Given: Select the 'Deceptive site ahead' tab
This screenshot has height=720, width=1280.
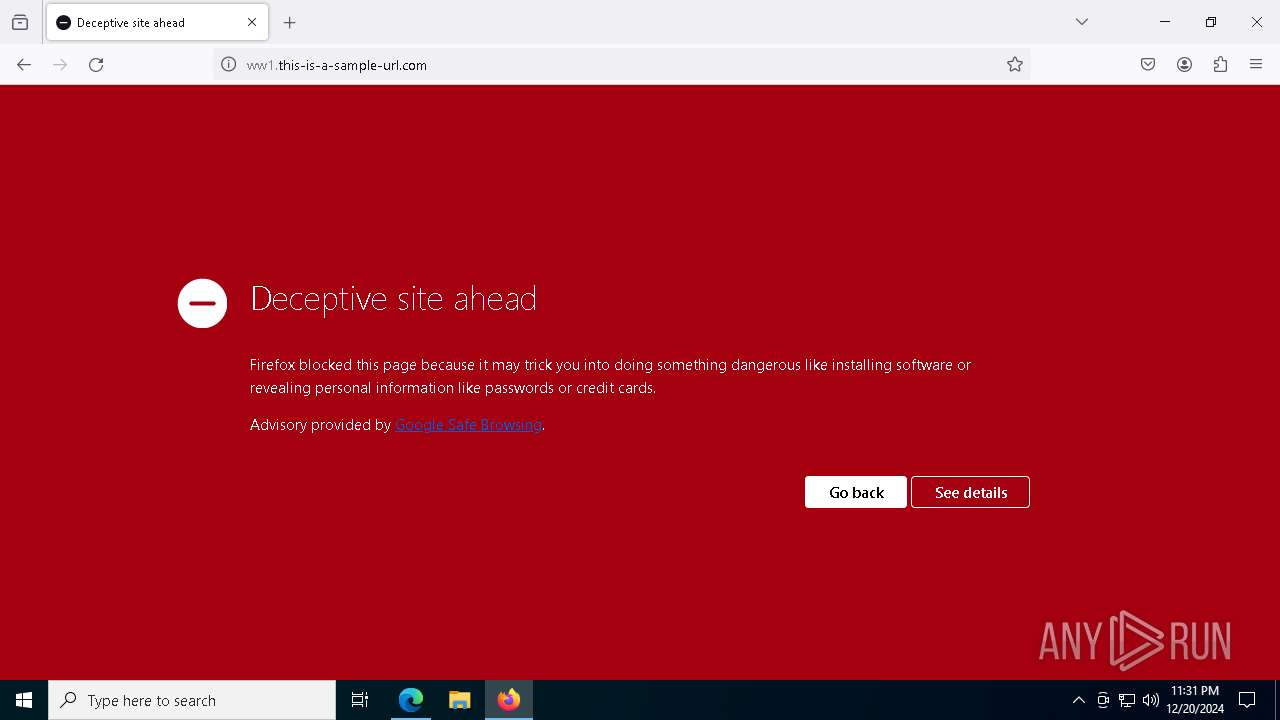Looking at the screenshot, I should 157,22.
